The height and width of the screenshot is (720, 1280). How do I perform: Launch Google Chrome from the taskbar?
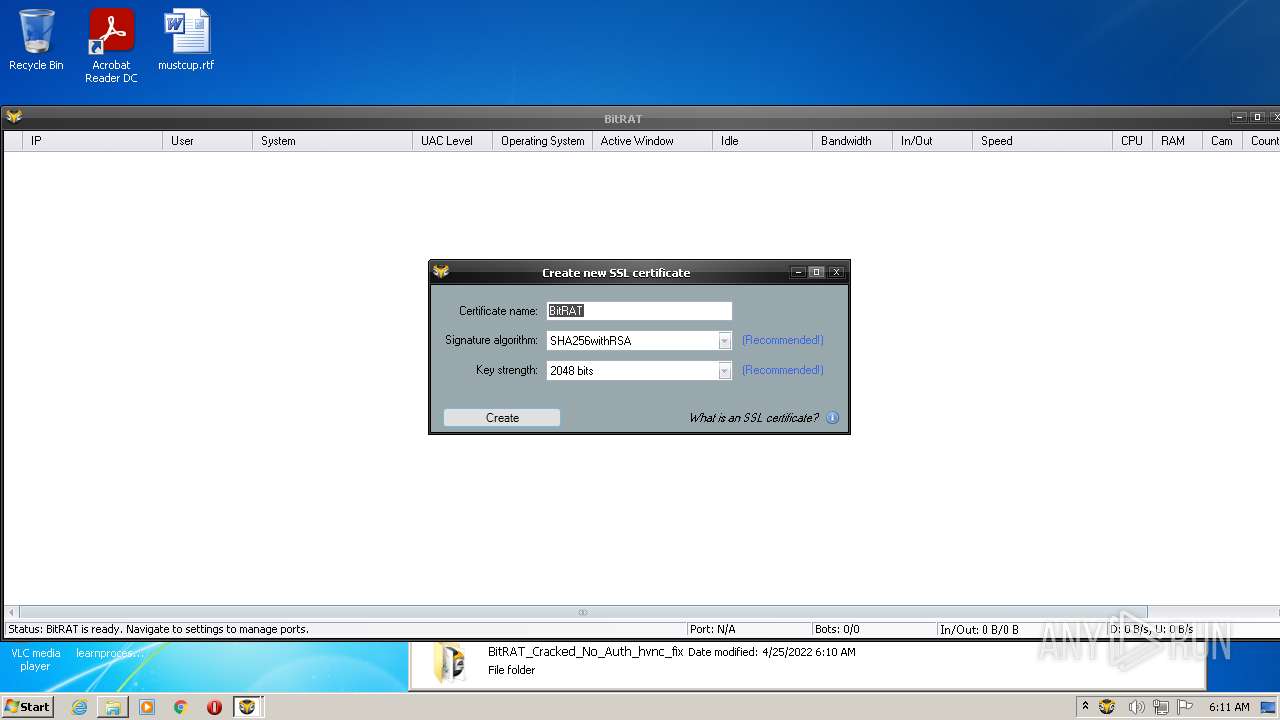tap(181, 707)
